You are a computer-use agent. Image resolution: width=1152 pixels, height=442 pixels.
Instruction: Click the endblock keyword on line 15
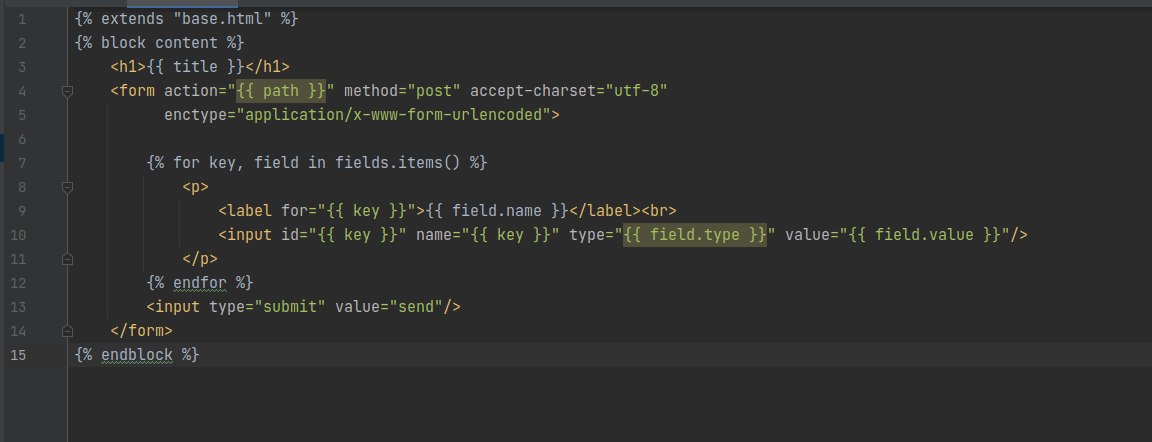[137, 355]
